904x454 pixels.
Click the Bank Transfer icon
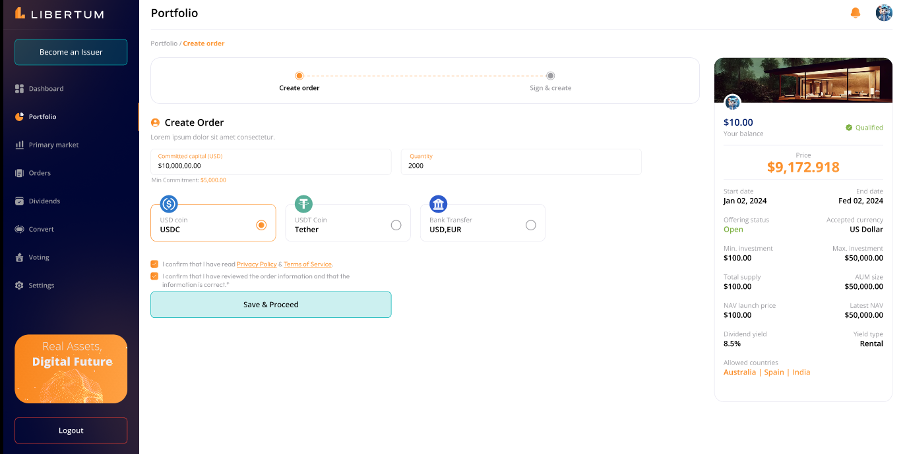438,204
